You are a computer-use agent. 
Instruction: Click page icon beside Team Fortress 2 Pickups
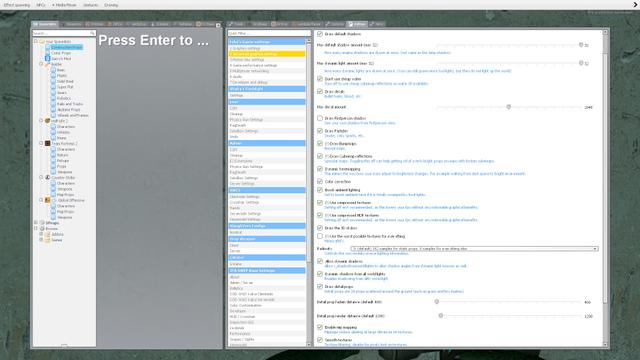53,160
